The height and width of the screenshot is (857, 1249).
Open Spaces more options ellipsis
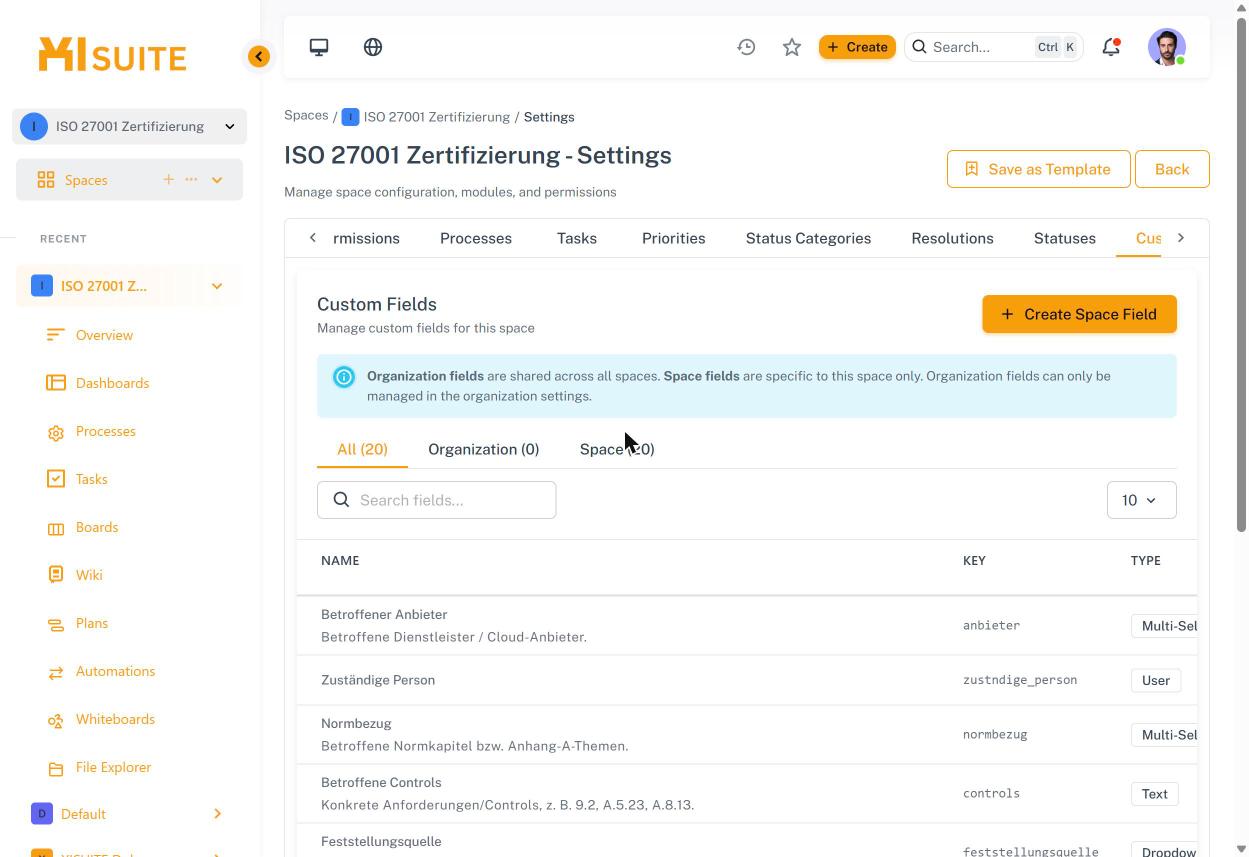(x=191, y=179)
